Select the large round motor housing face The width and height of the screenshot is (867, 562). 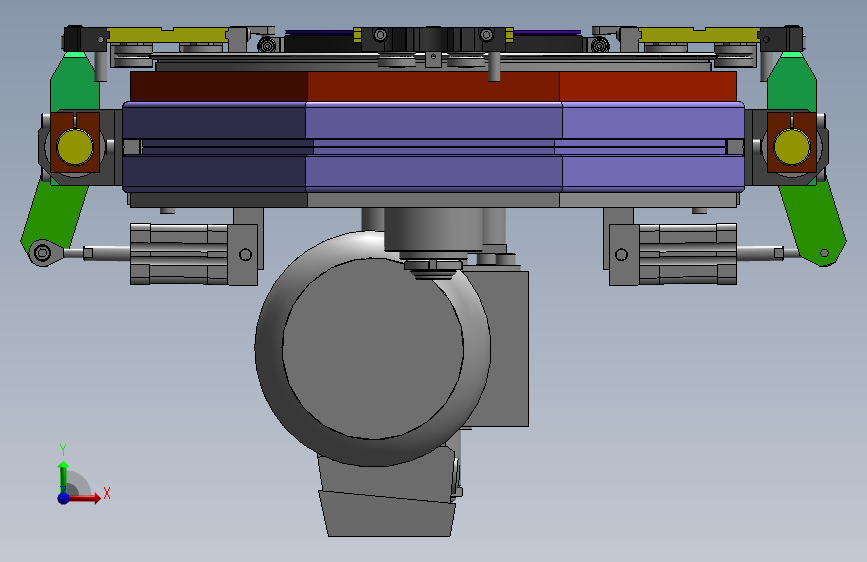(x=373, y=350)
